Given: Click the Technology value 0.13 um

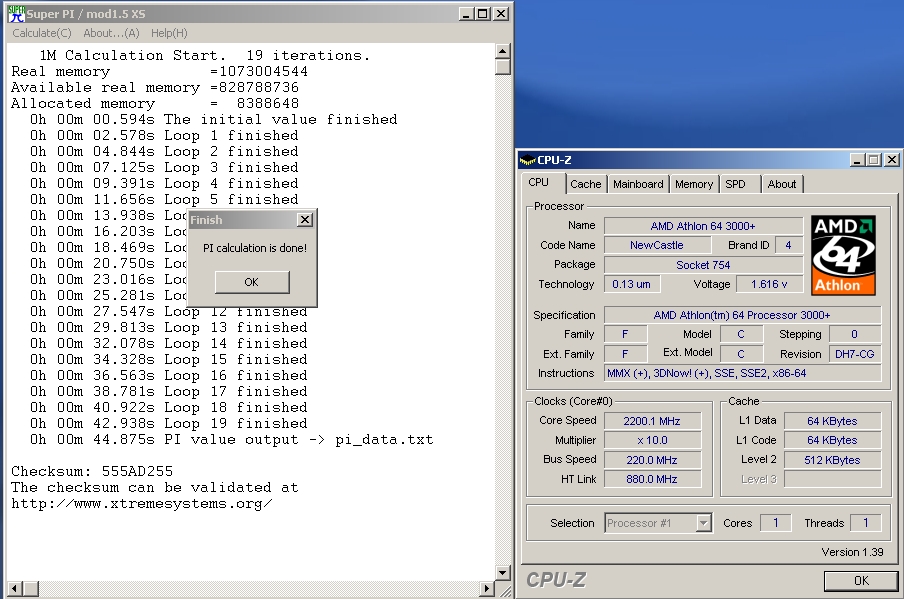Looking at the screenshot, I should click(x=631, y=284).
